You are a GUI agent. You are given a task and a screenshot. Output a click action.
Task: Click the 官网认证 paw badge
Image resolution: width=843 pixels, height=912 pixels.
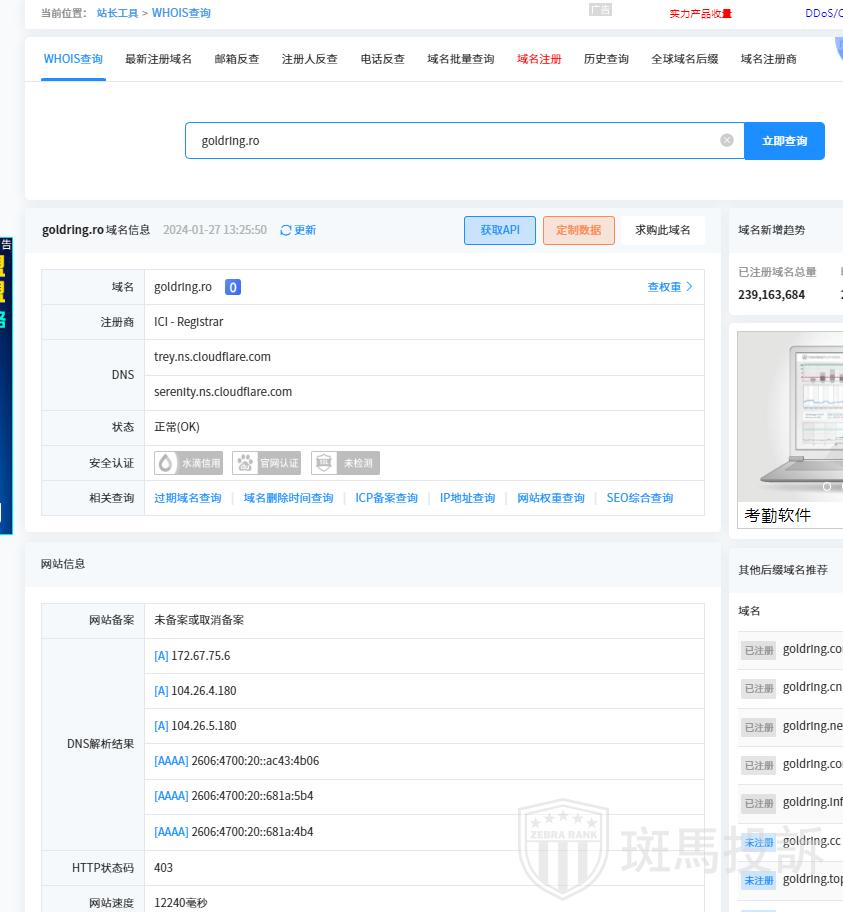click(266, 463)
